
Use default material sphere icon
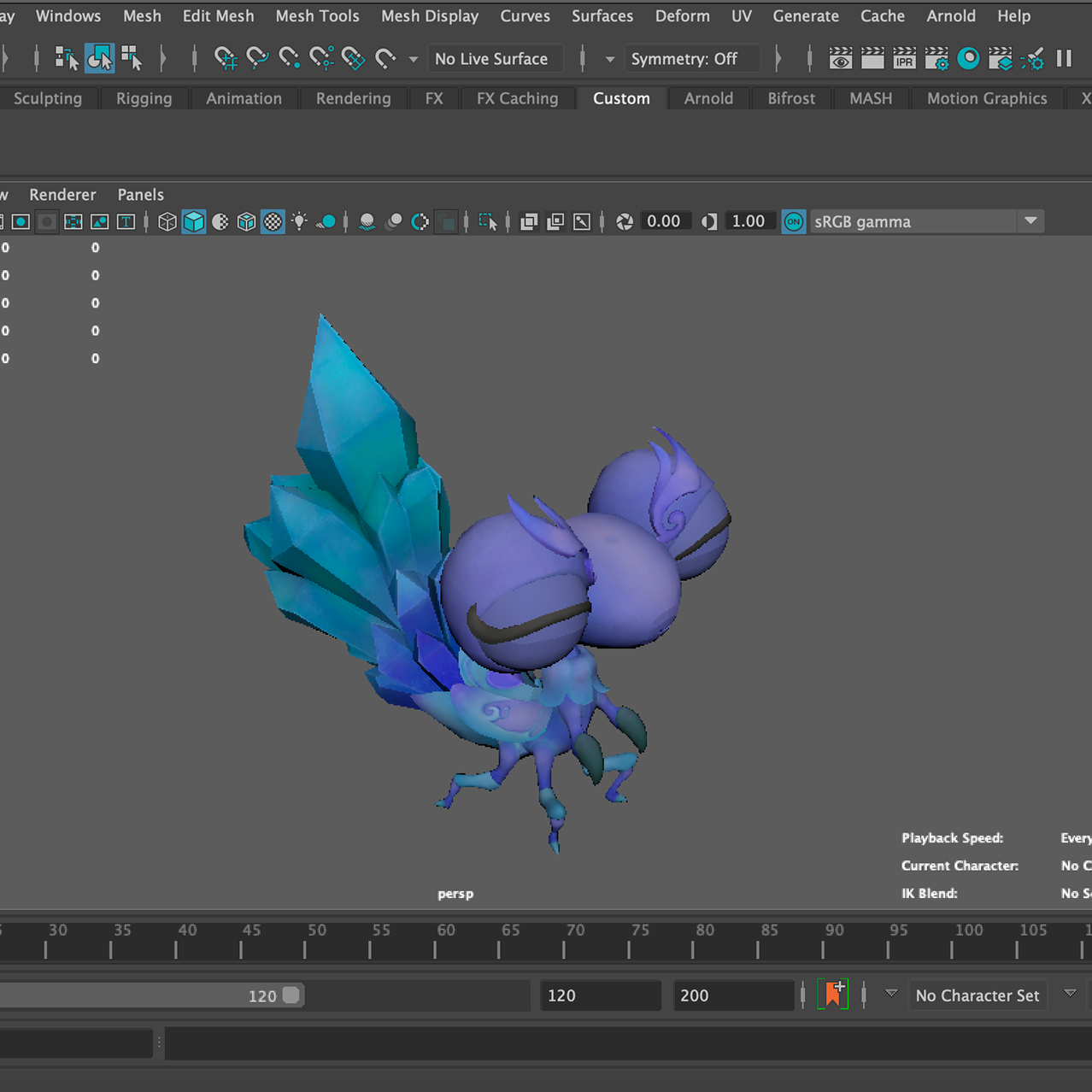[220, 222]
